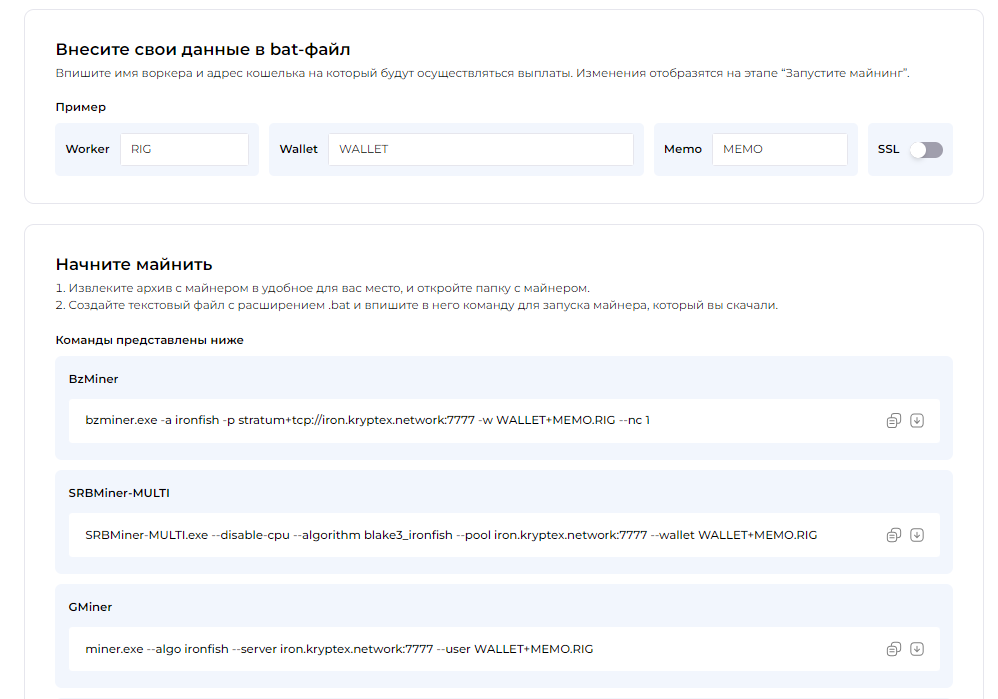998x699 pixels.
Task: Click the miner.exe --algo ironfish command text
Action: 339,649
